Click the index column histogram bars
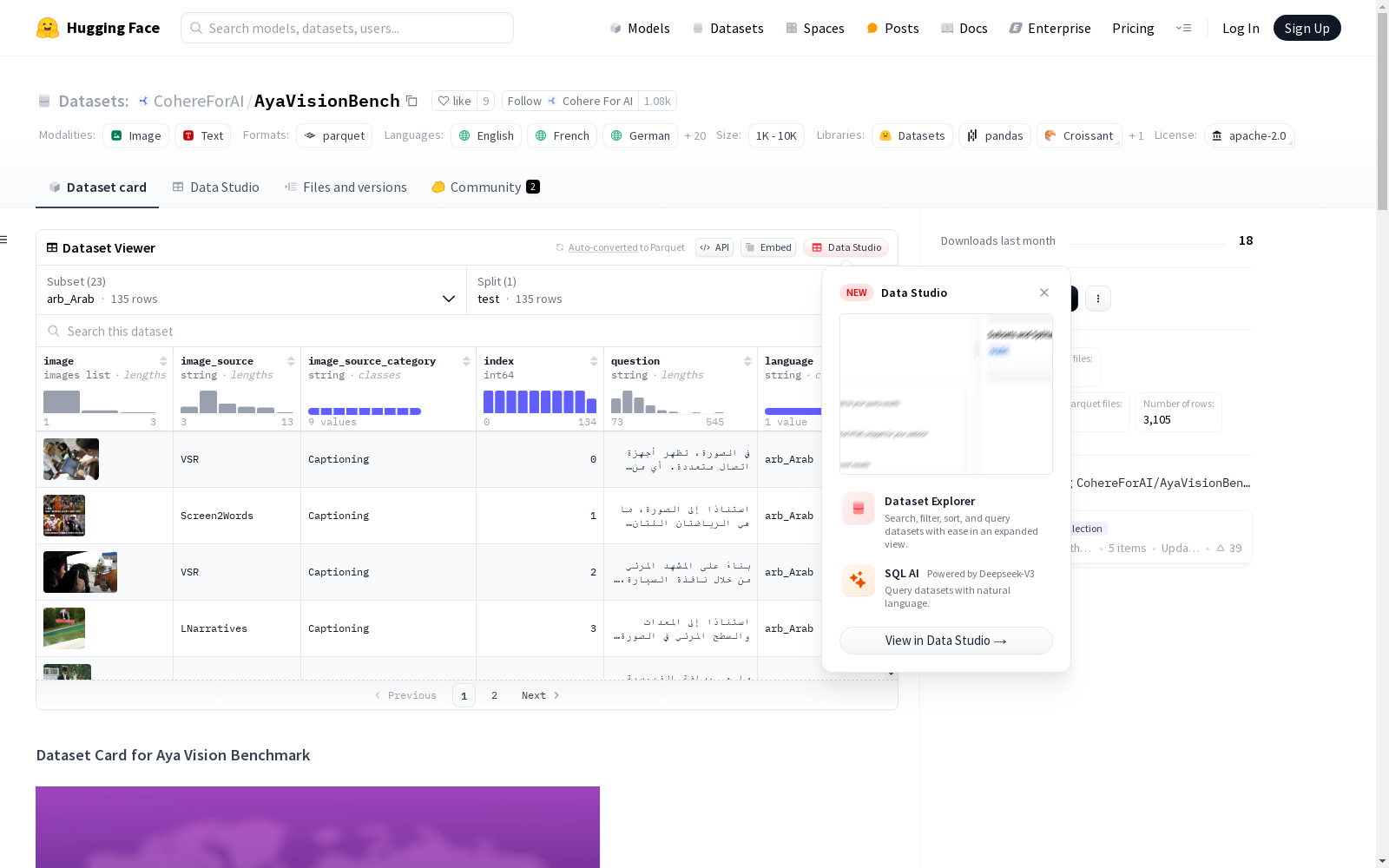This screenshot has height=868, width=1389. 540,401
